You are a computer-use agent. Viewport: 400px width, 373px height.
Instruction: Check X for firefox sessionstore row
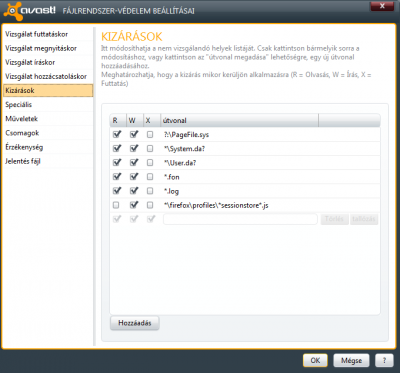click(x=150, y=205)
